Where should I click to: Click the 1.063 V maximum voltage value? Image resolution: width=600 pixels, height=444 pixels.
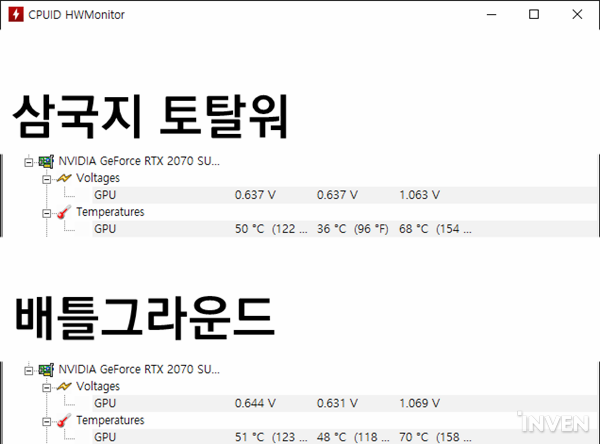420,195
